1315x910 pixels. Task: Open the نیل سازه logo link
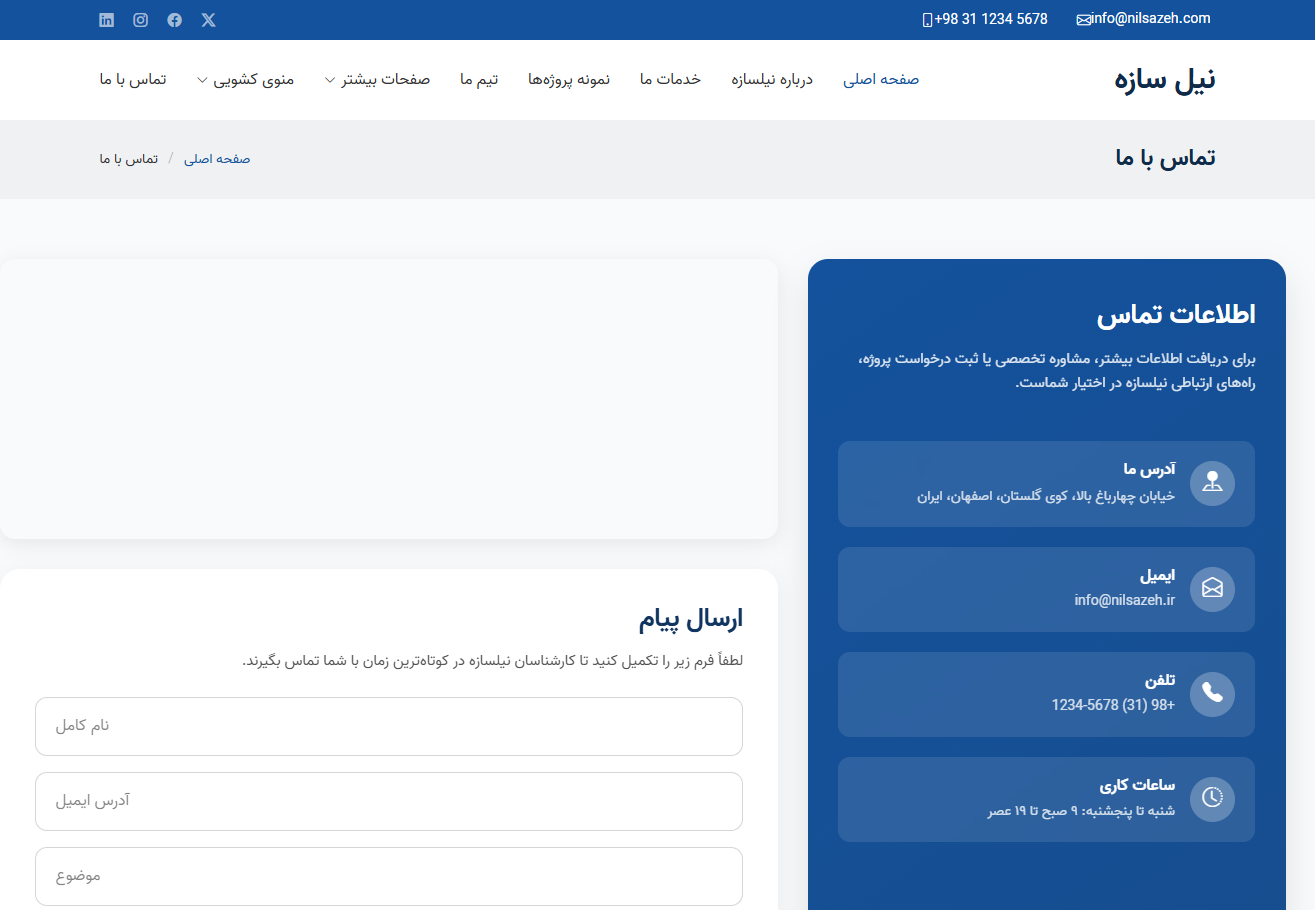point(1163,79)
